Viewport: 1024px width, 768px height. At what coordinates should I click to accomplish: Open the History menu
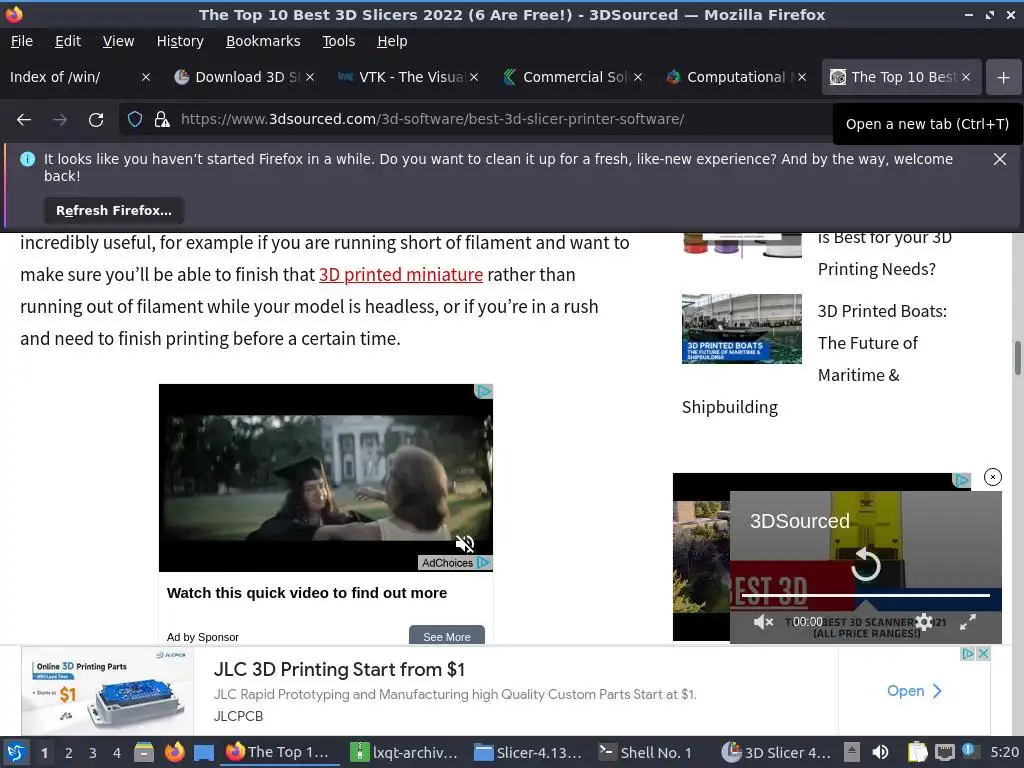point(180,41)
